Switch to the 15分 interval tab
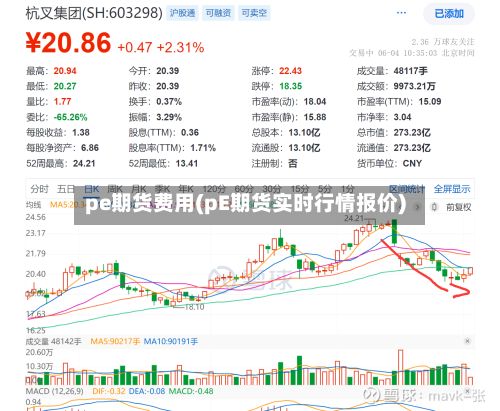 [x=300, y=189]
